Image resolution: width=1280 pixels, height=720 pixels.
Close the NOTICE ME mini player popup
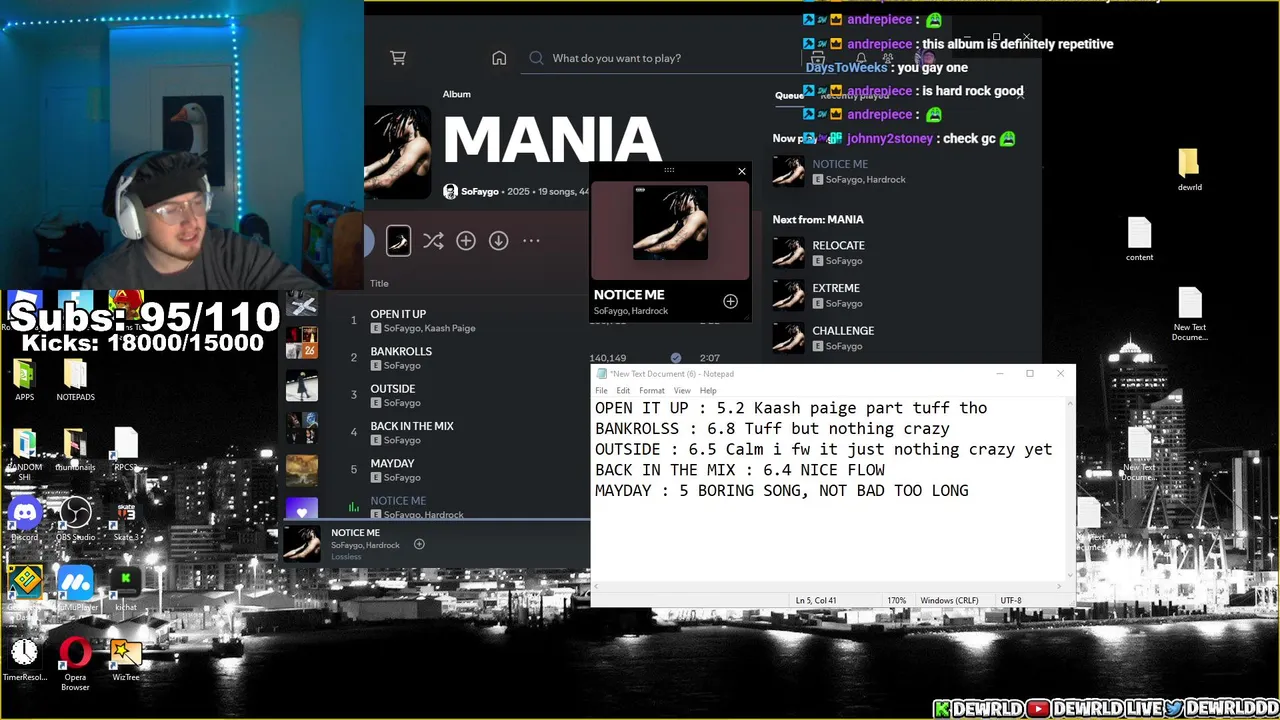[x=742, y=171]
